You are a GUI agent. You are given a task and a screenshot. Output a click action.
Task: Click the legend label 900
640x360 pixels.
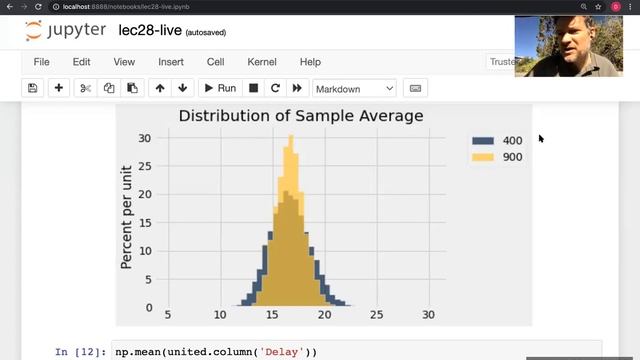pyautogui.click(x=512, y=157)
